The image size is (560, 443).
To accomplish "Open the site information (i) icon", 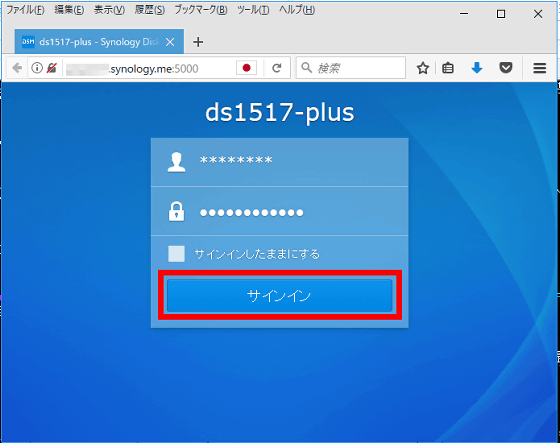I will click(37, 68).
